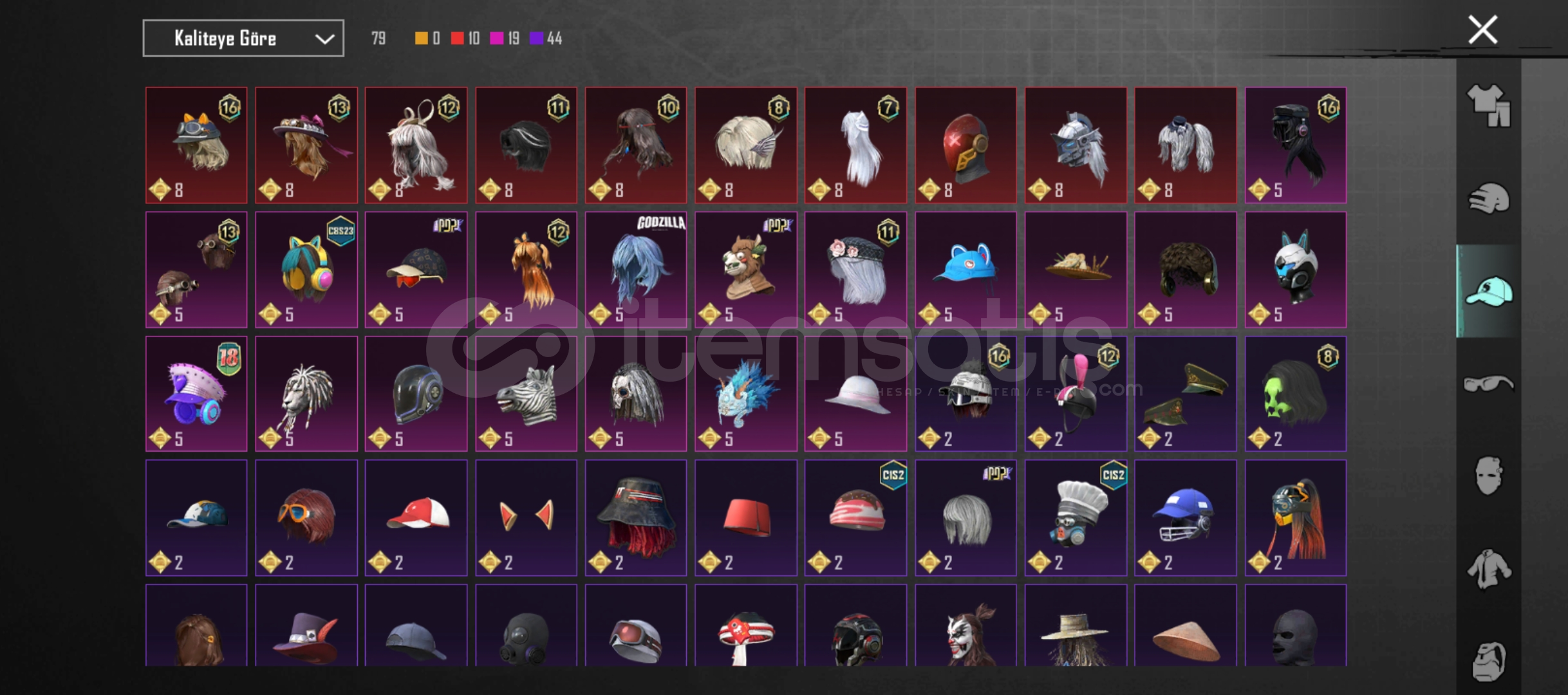Open the outfit sets category icon
The width and height of the screenshot is (1568, 695).
1489,105
